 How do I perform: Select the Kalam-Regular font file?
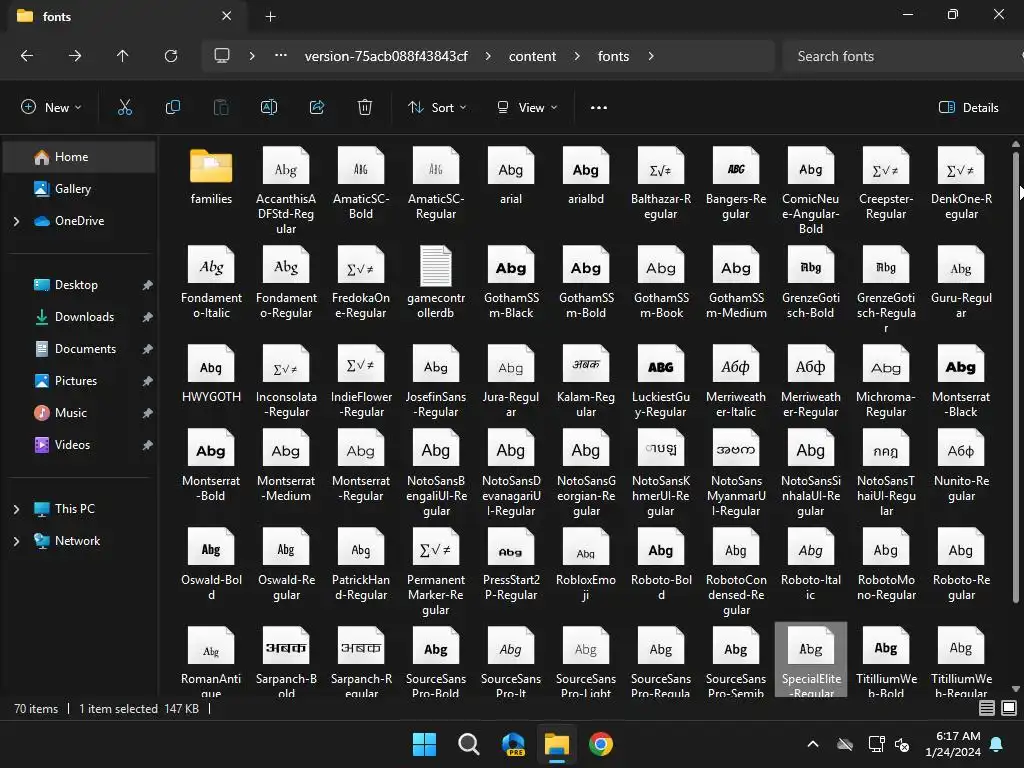586,381
